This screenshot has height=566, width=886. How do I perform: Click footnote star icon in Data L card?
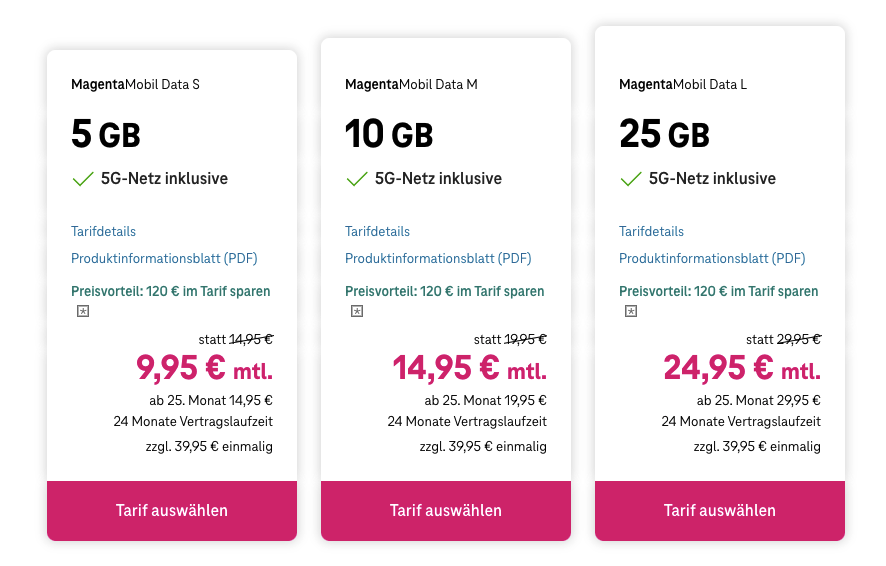631,312
